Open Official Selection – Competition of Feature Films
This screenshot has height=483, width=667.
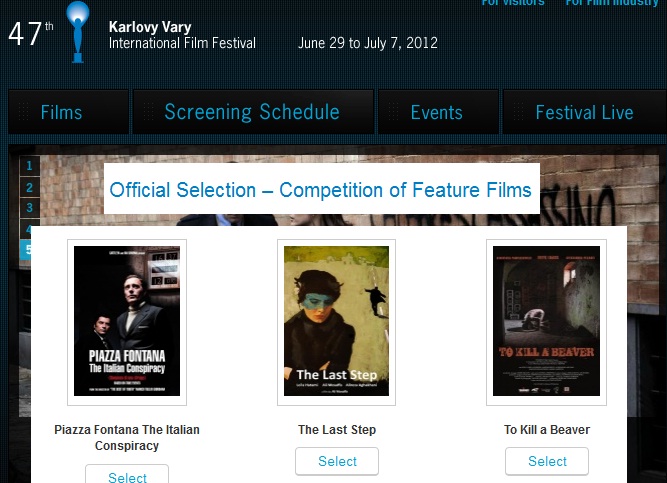pos(320,190)
